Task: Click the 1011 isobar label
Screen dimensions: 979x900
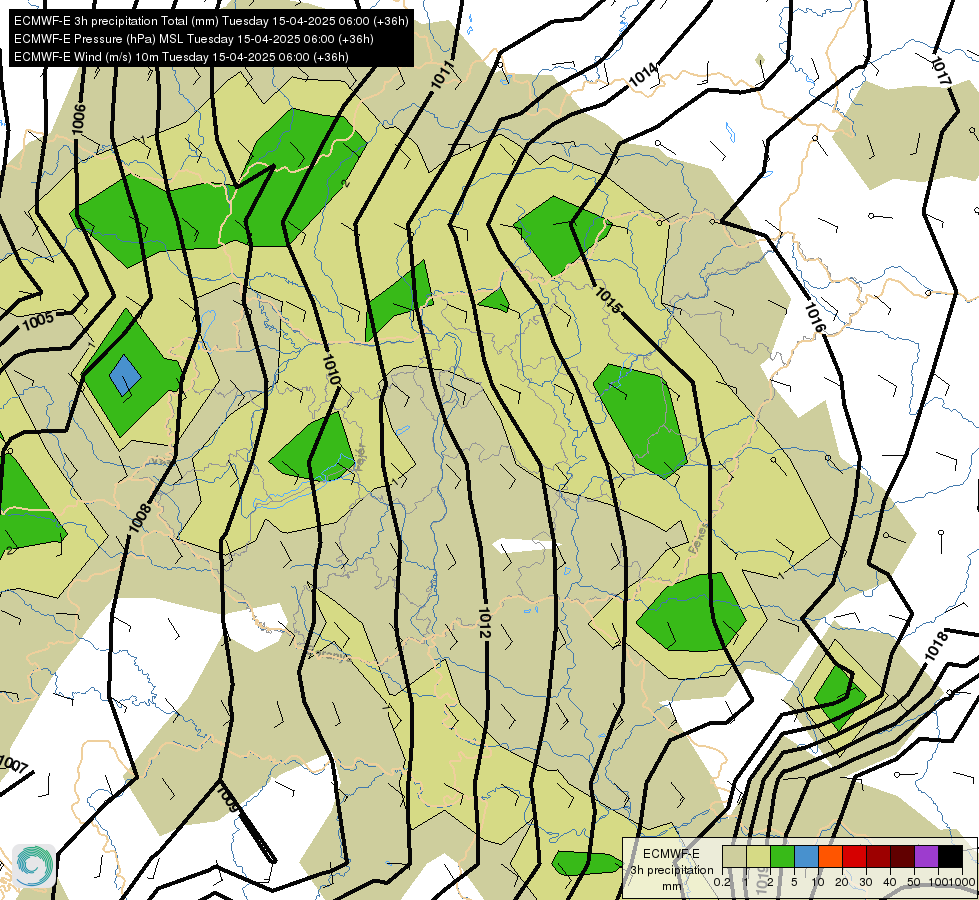Action: [442, 75]
